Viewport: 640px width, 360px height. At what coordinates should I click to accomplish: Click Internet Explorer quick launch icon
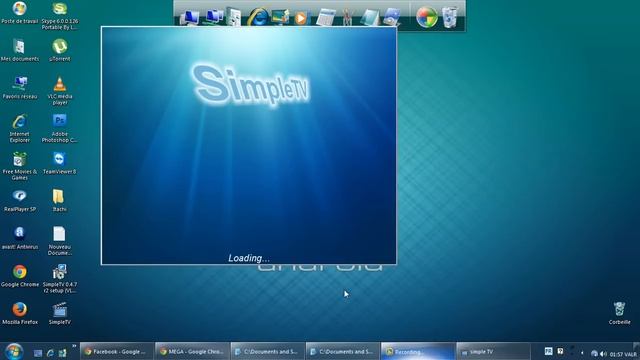[x=50, y=353]
